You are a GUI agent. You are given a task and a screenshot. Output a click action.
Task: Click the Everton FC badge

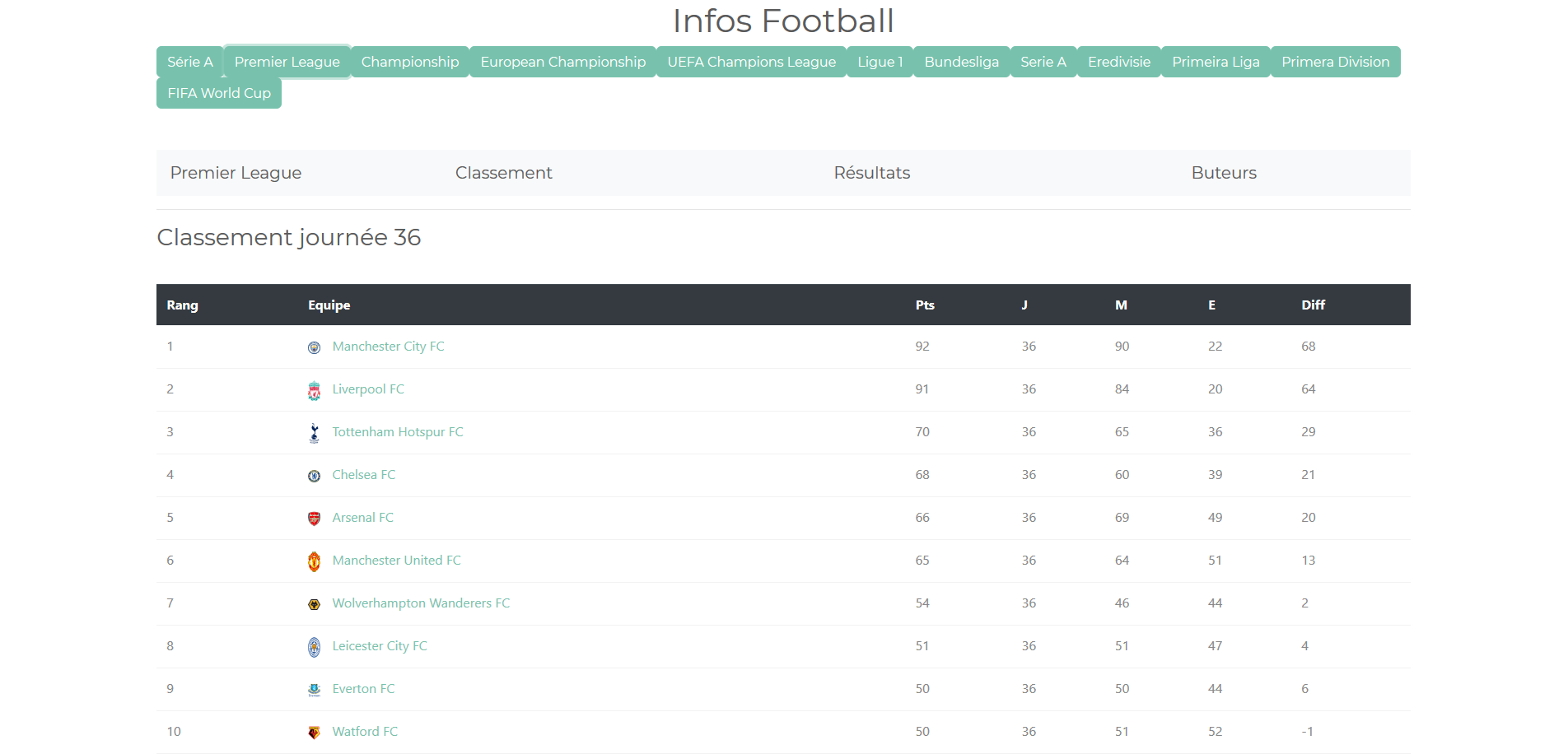315,689
